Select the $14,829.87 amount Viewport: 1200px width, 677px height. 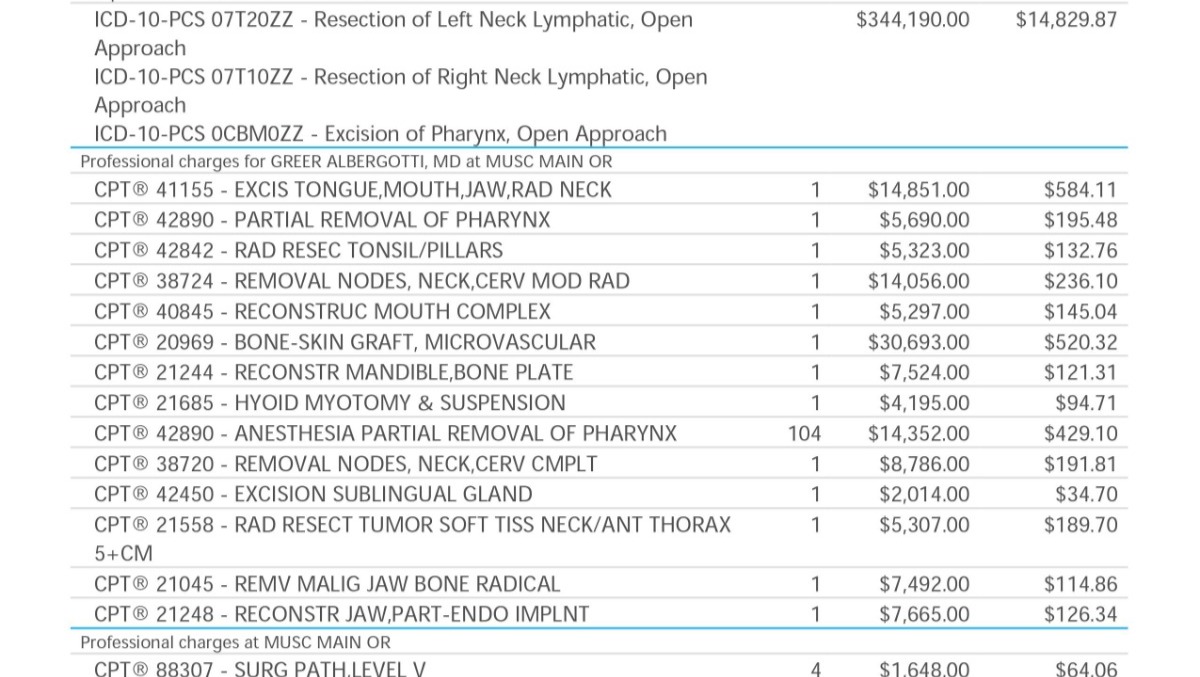pos(1066,20)
